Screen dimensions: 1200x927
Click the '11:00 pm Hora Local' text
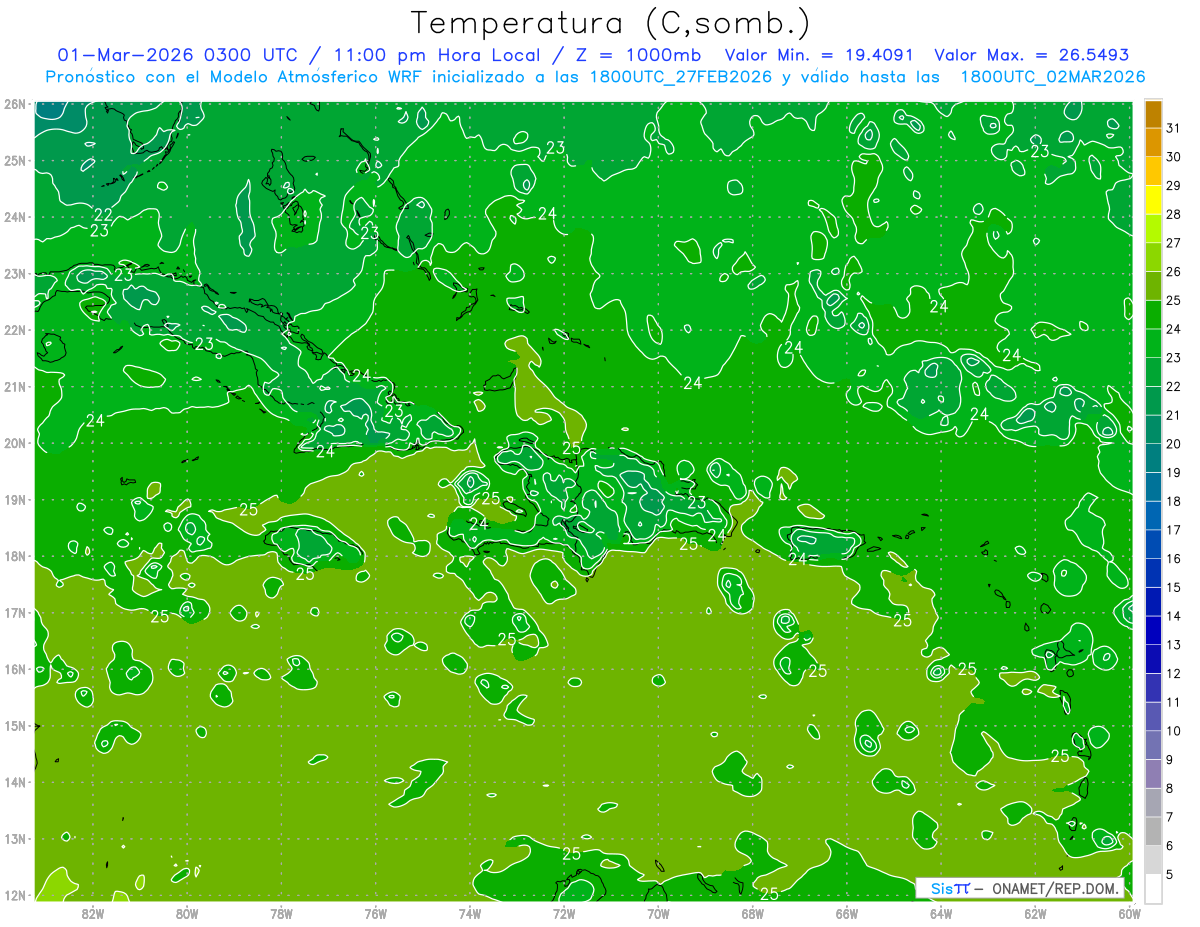434,55
